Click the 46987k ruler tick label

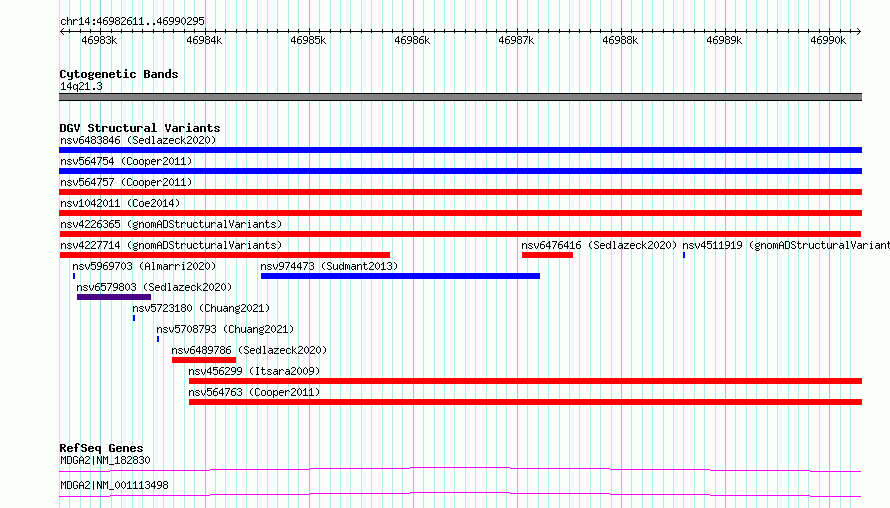(x=516, y=40)
